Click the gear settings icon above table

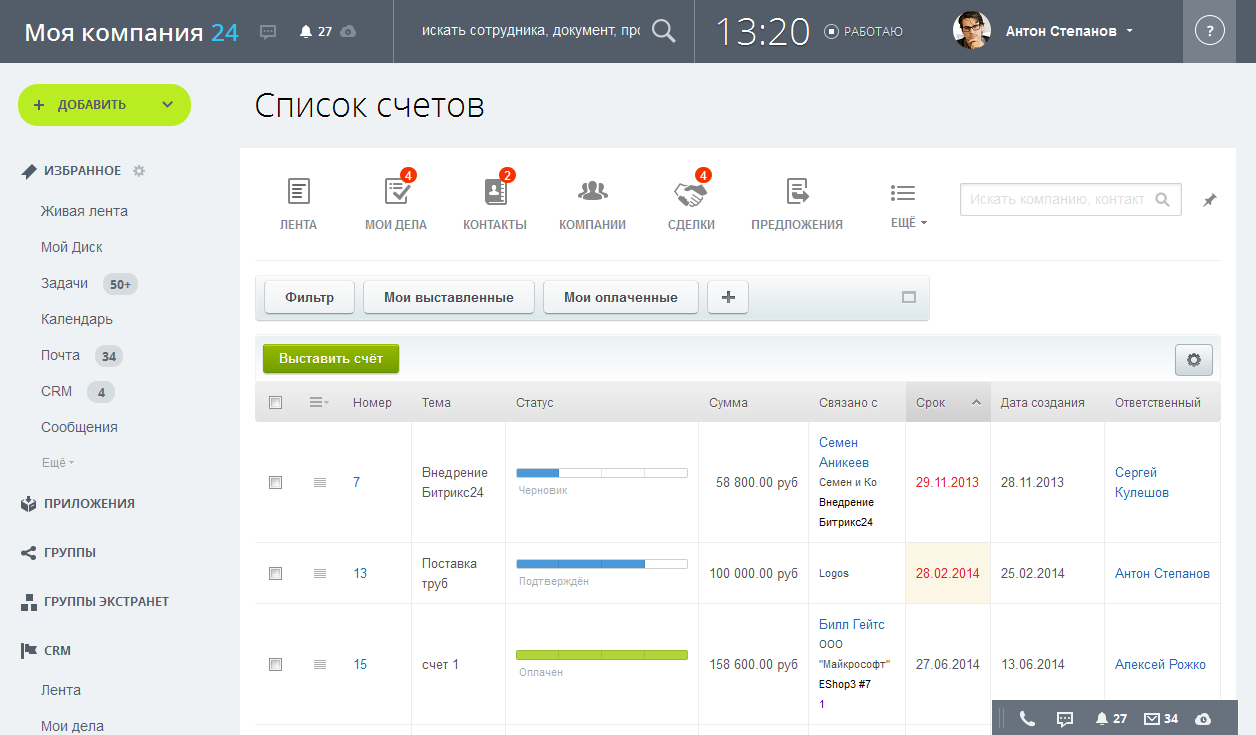pyautogui.click(x=1193, y=360)
